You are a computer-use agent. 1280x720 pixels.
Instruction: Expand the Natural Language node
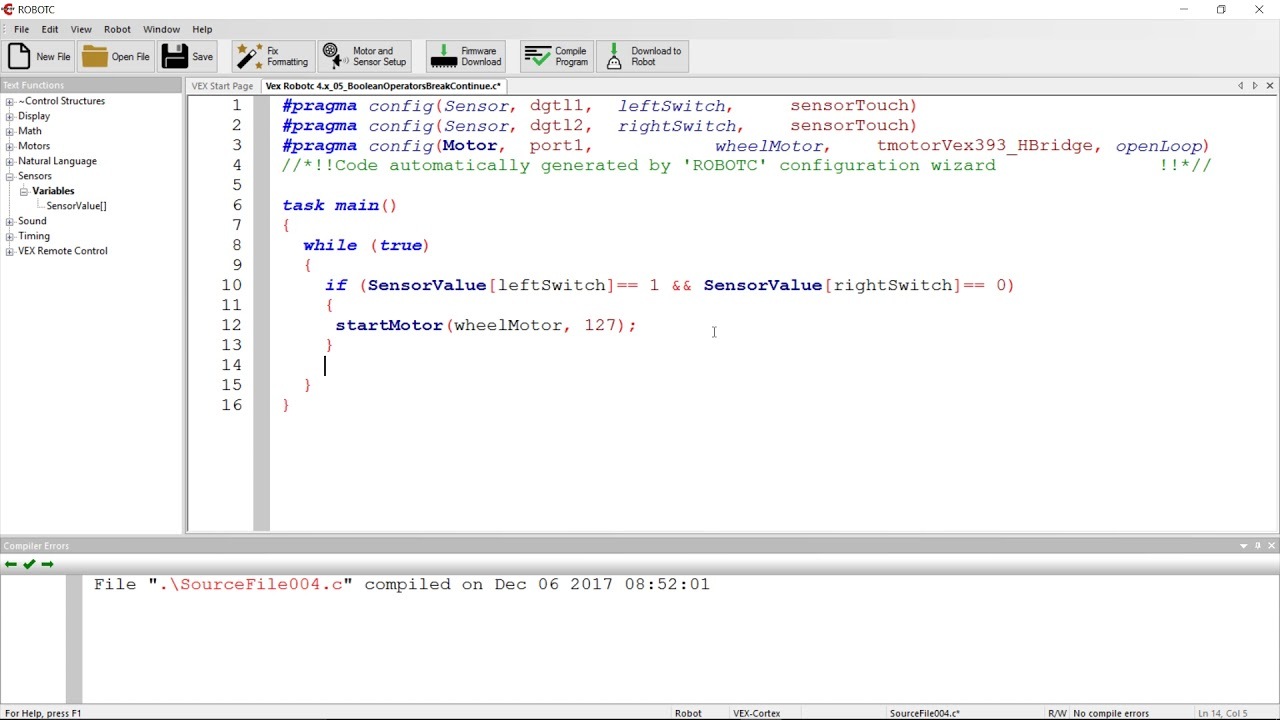point(10,161)
